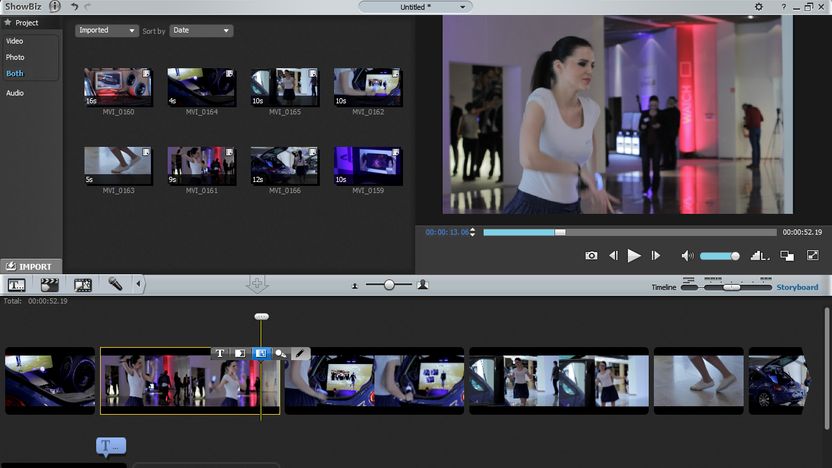
Task: Open the Sort by Date dropdown
Action: click(201, 31)
